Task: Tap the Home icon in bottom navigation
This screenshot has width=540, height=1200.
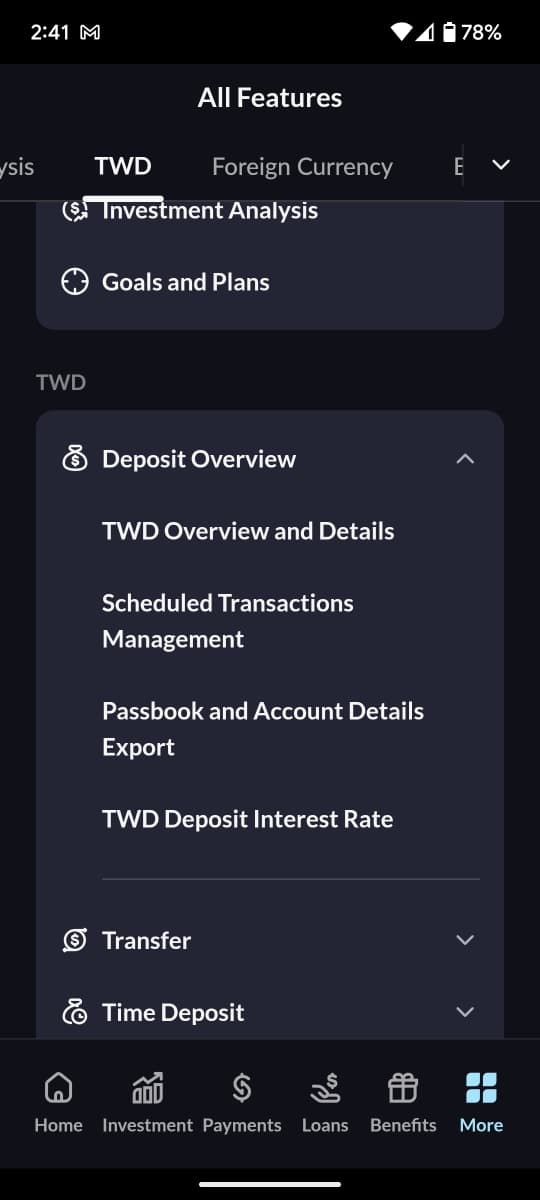Action: click(x=59, y=1085)
